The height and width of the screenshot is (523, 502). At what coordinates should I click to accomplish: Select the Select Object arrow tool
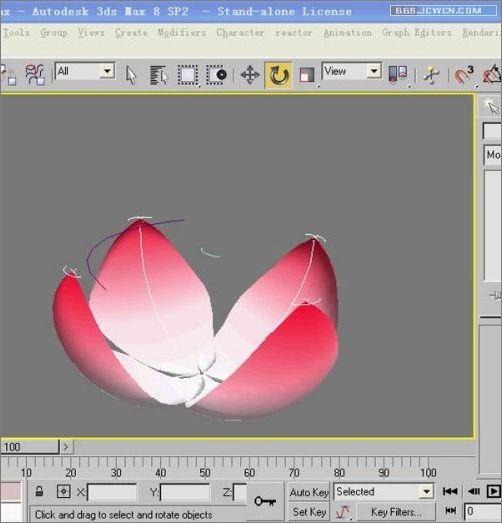(131, 75)
